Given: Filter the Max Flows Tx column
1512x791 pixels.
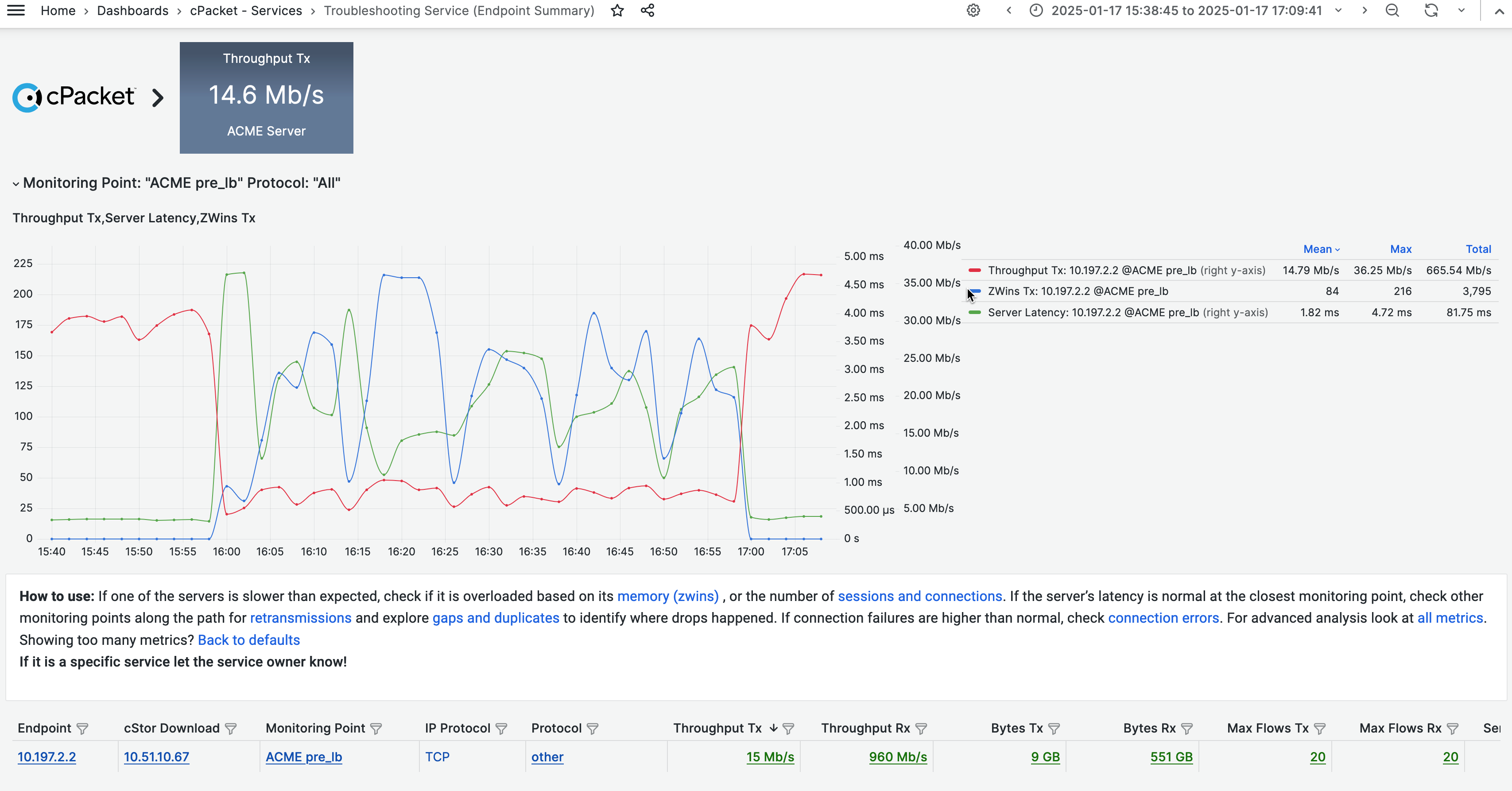Looking at the screenshot, I should 1319,729.
